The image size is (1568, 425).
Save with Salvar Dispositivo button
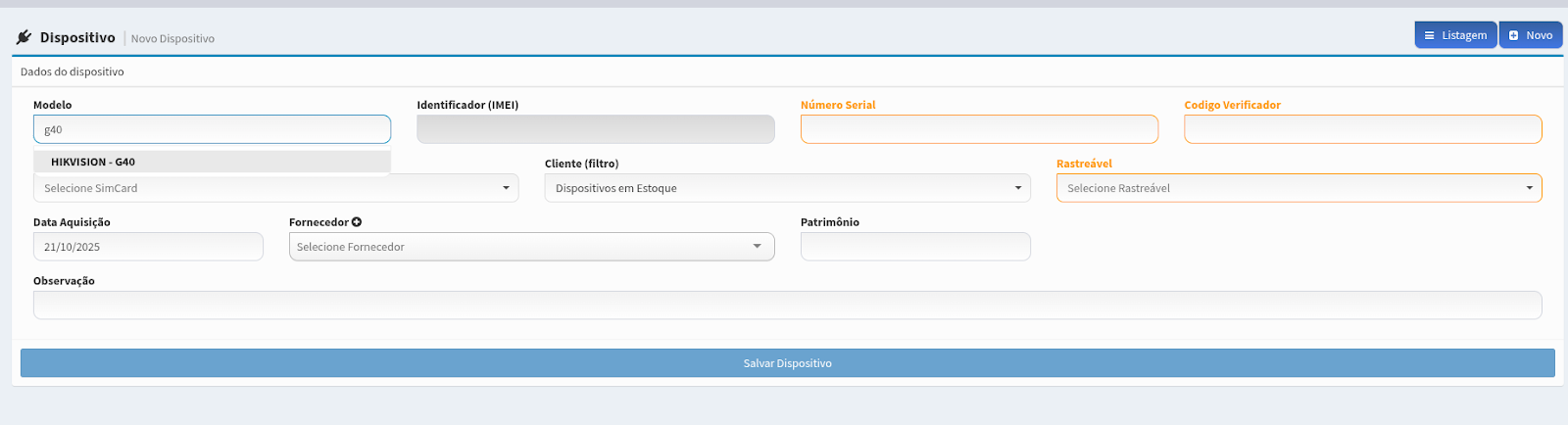(x=788, y=363)
